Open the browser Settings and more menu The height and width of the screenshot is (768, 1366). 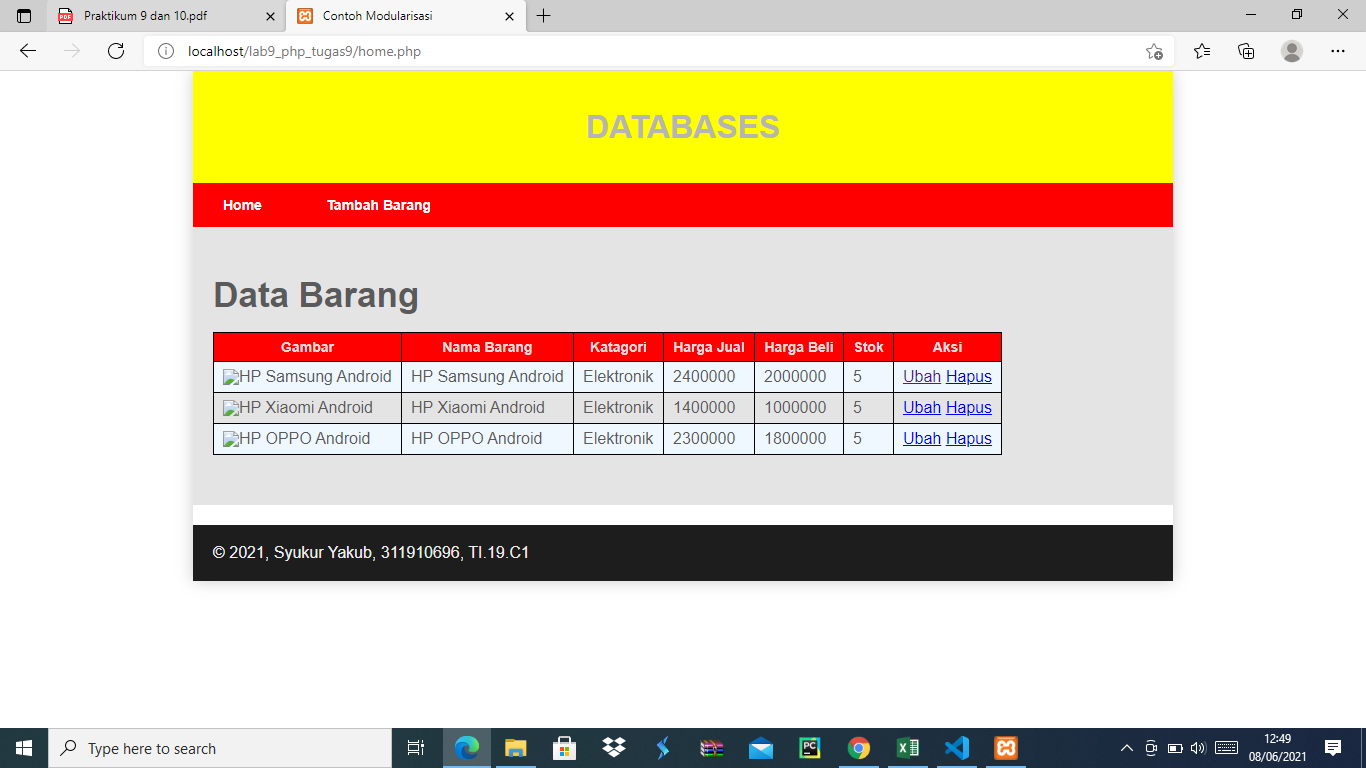1338,50
